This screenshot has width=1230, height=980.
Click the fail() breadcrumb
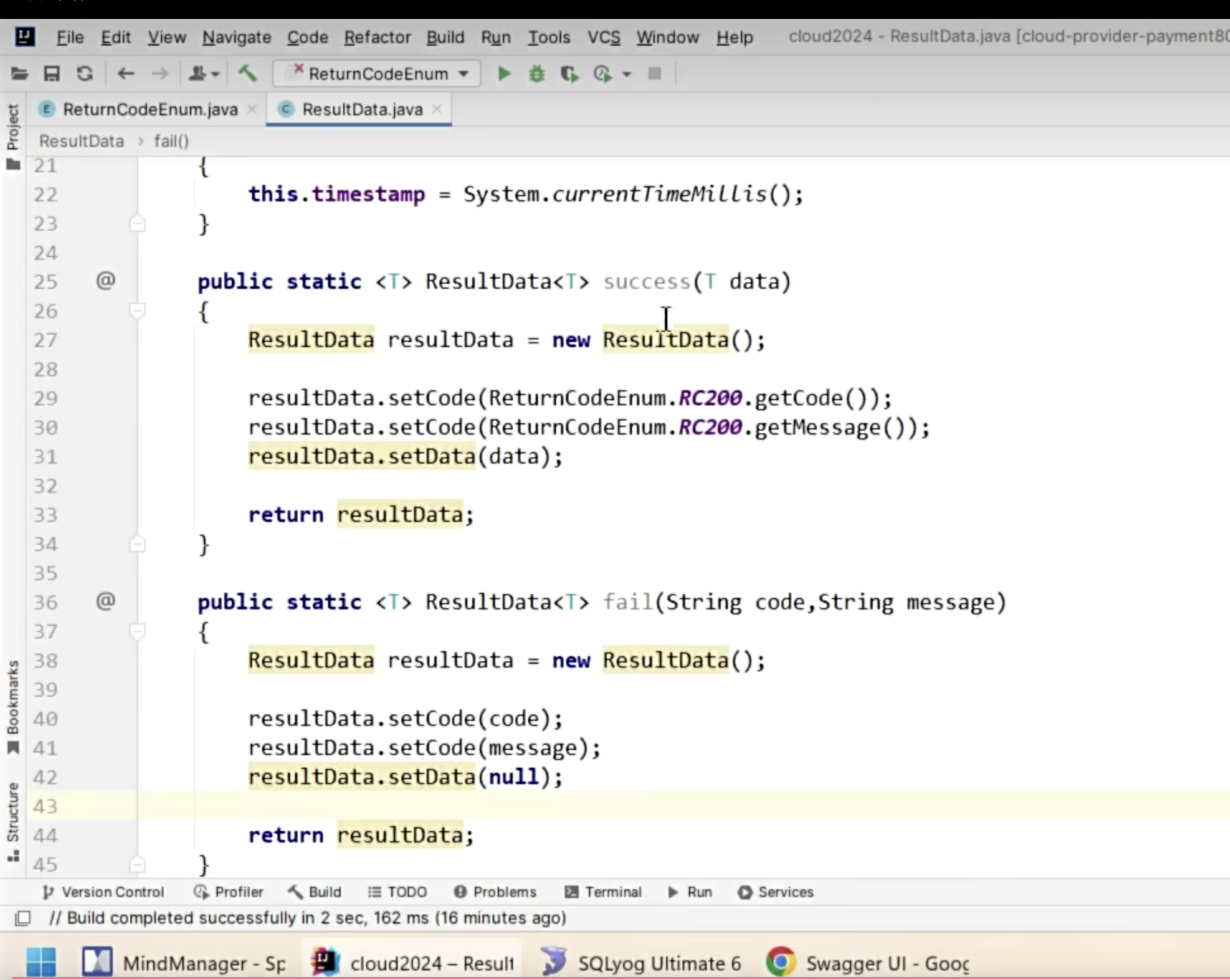pyautogui.click(x=171, y=141)
